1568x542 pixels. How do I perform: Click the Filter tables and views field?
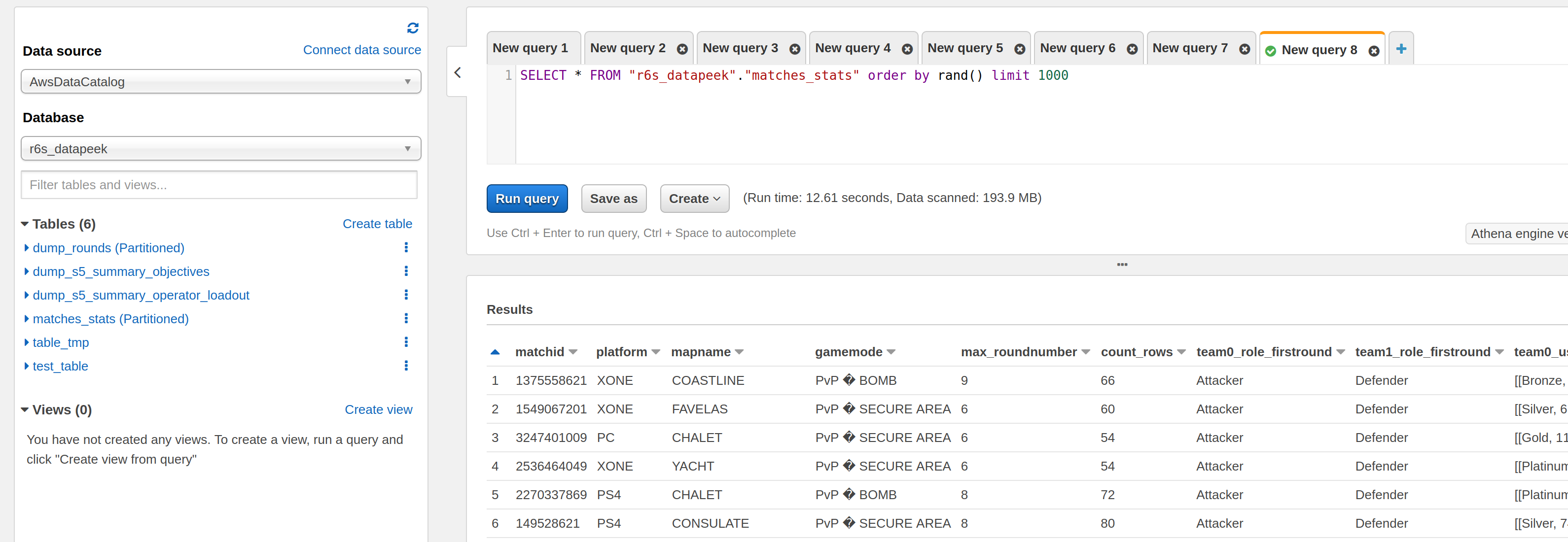219,185
